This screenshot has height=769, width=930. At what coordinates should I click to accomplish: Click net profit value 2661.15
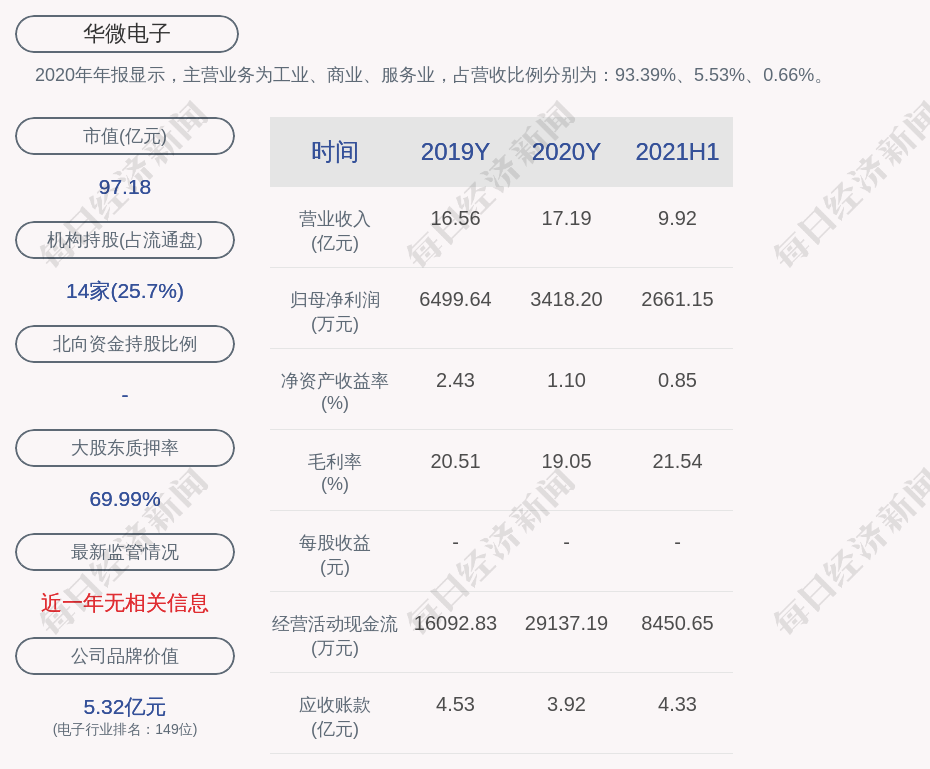pos(677,299)
